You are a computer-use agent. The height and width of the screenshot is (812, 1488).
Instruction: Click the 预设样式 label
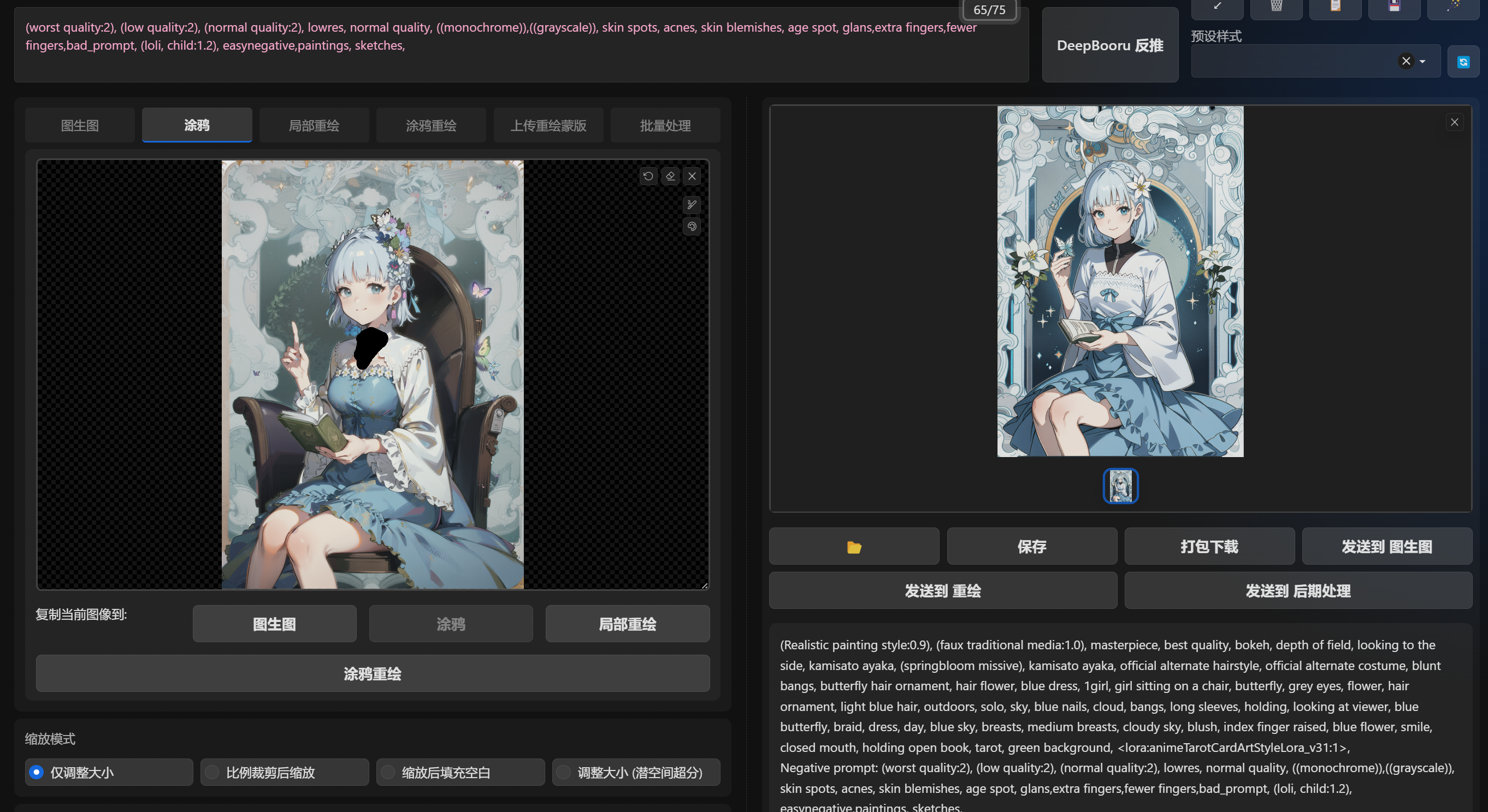coord(1216,37)
